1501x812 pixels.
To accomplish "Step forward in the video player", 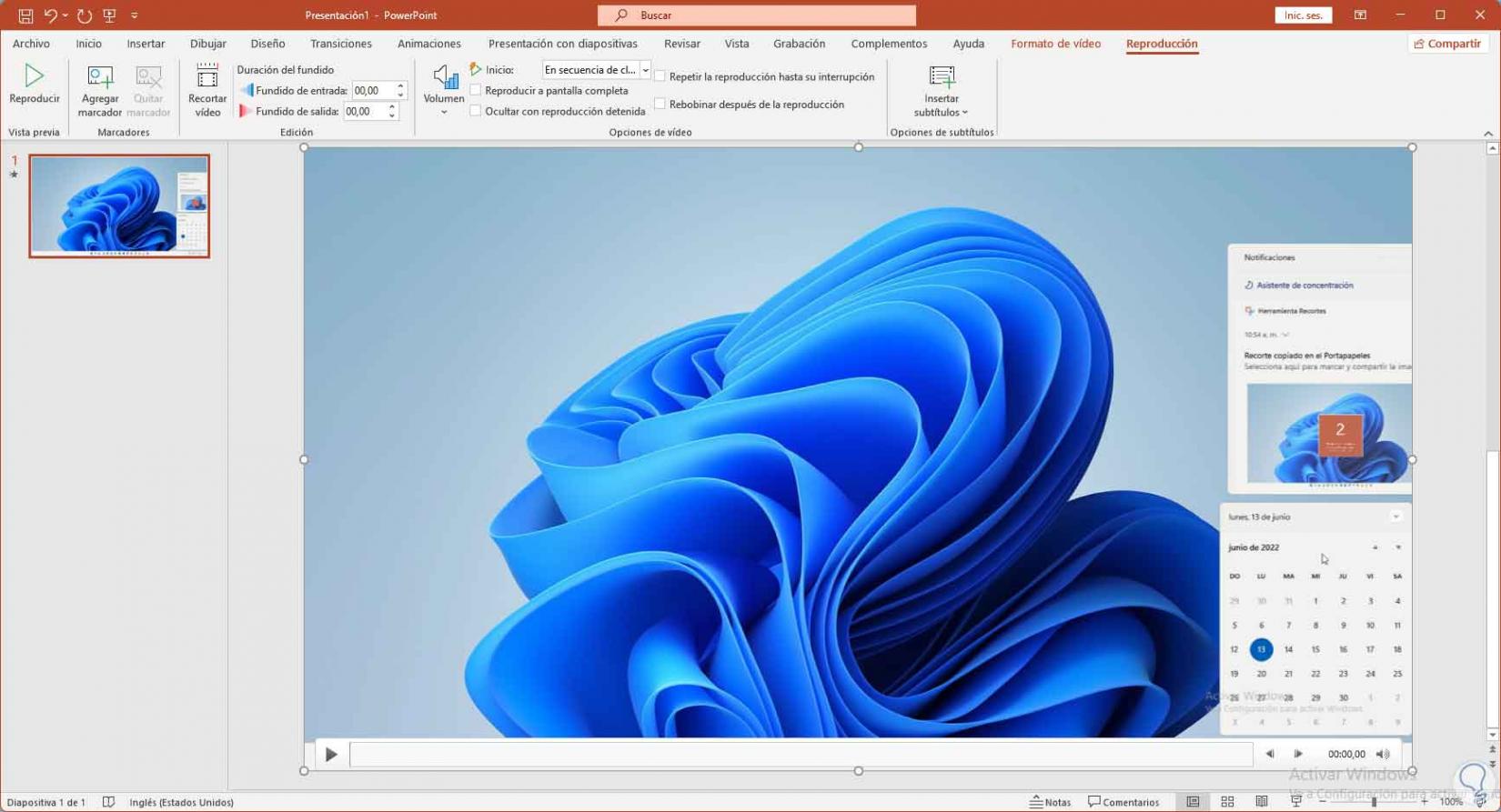I will (x=1298, y=754).
